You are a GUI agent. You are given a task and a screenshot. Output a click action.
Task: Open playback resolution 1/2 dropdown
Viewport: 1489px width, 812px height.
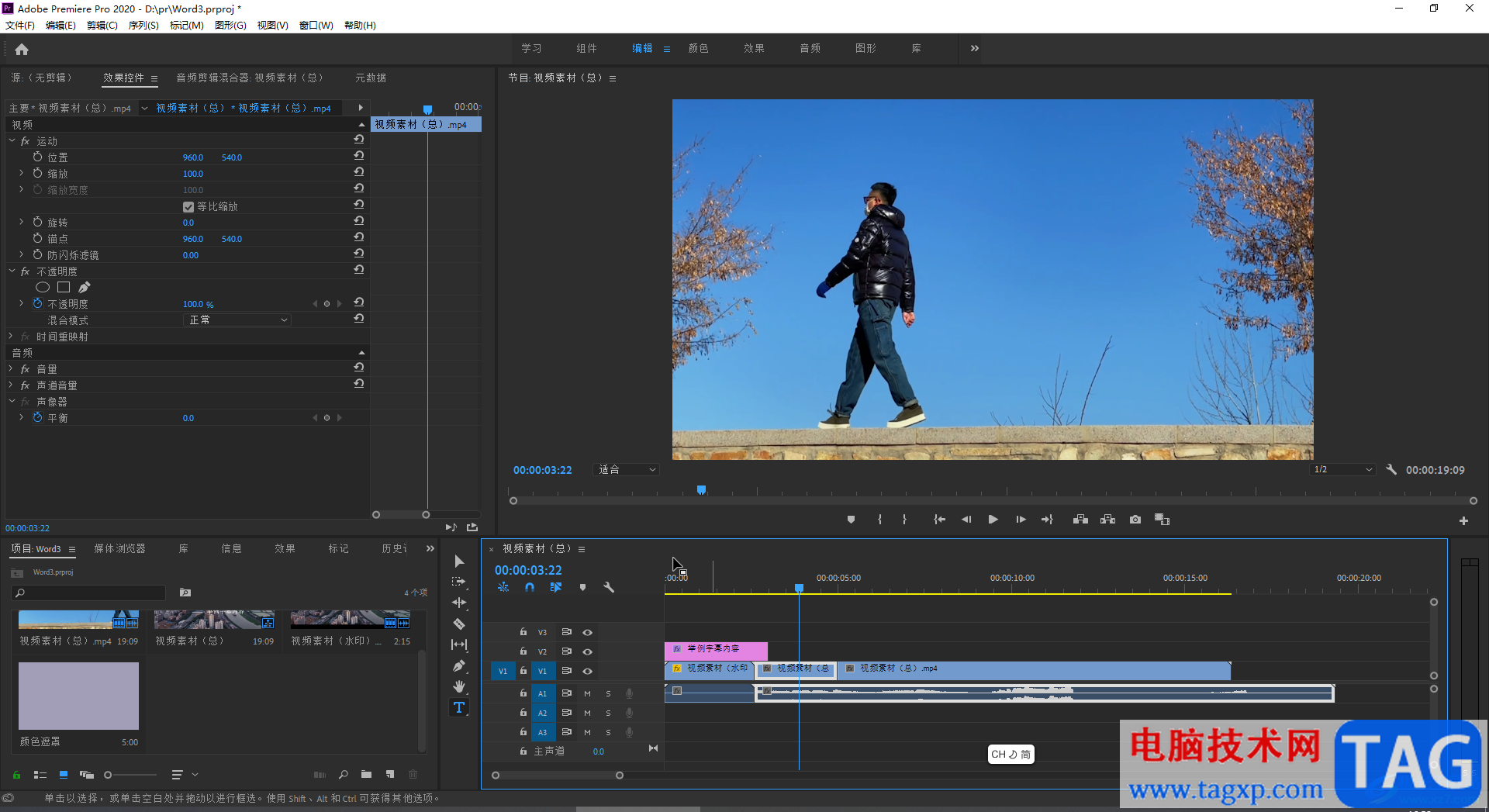[1342, 470]
